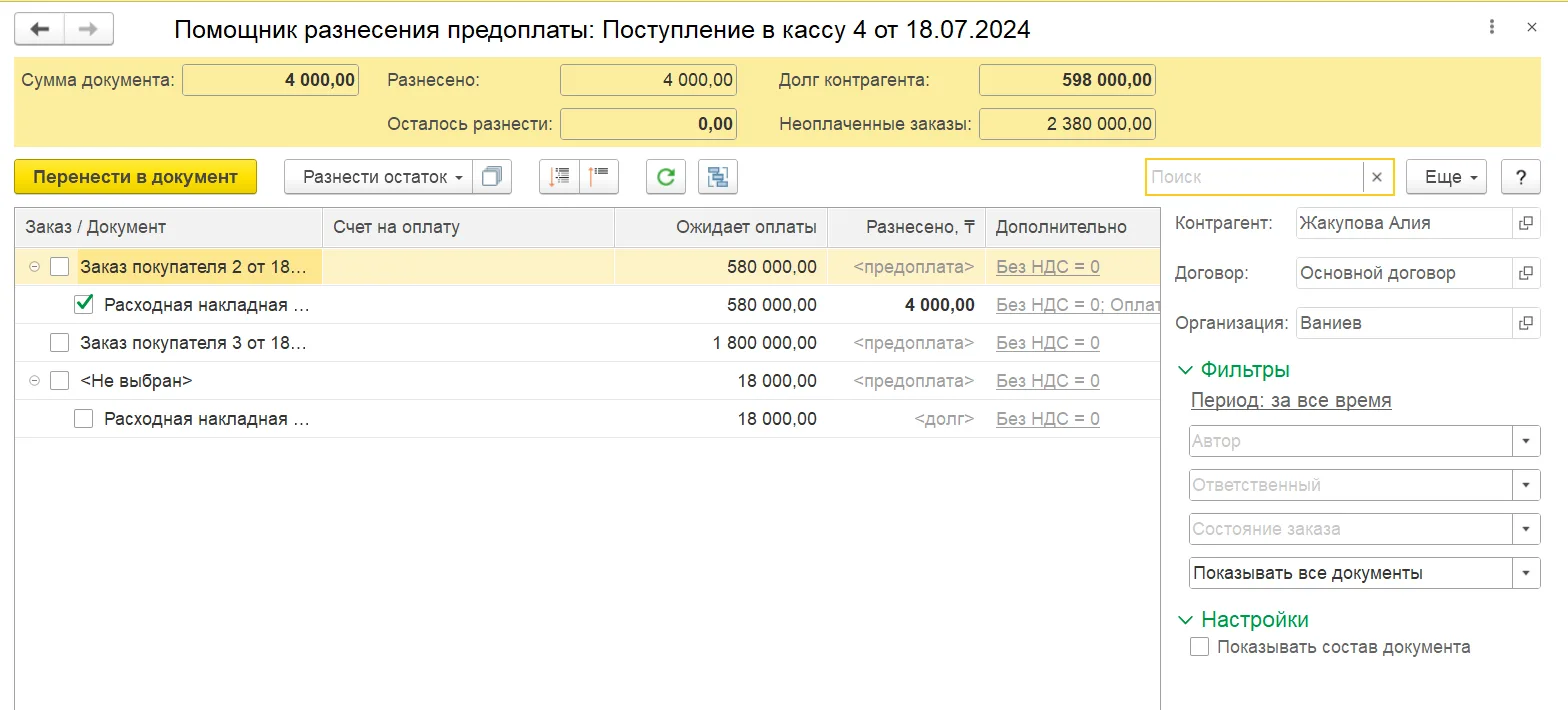Click the Договор Основной договор field
The height and width of the screenshot is (710, 1568).
click(1403, 273)
